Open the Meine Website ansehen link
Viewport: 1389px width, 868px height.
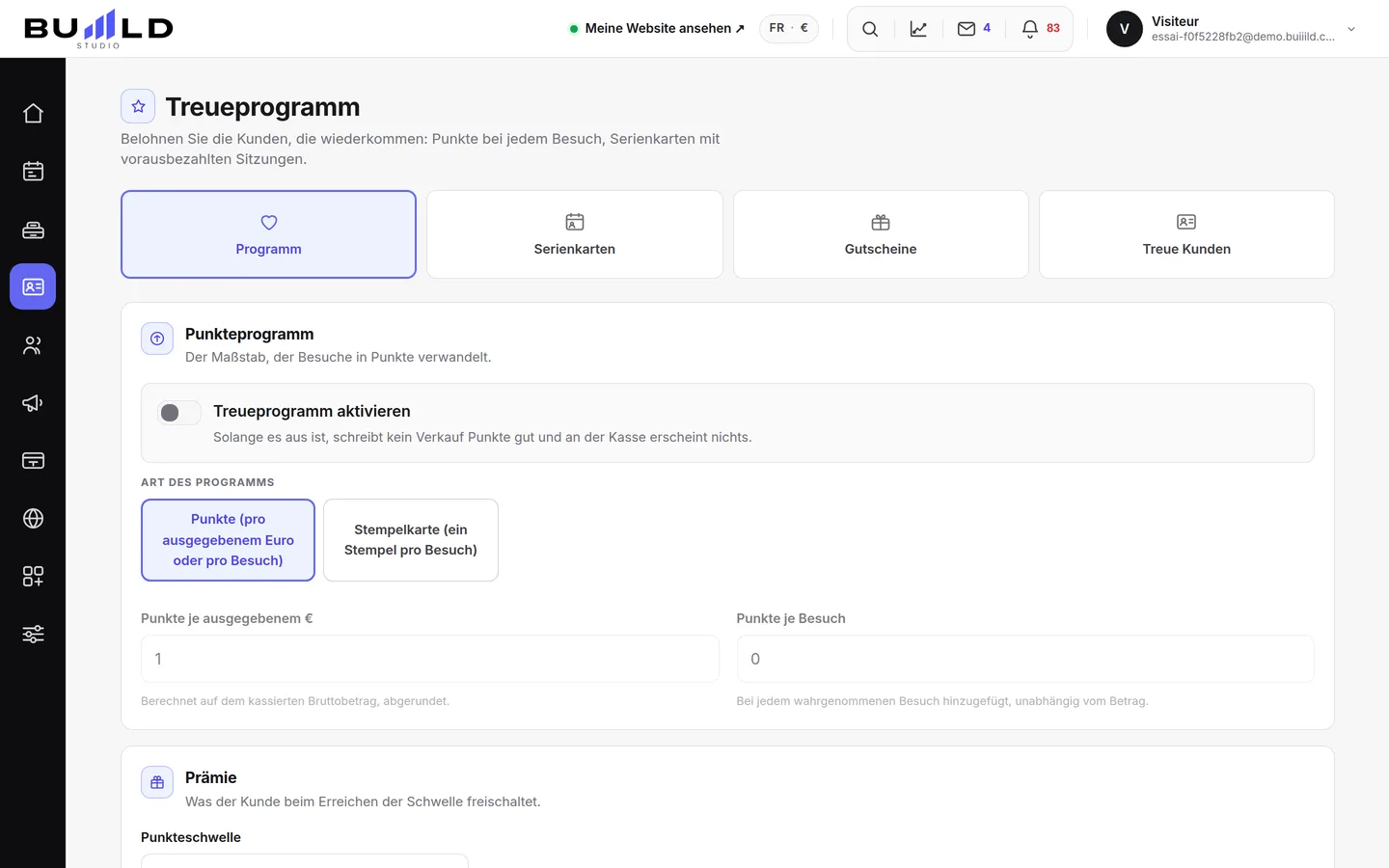coord(657,29)
